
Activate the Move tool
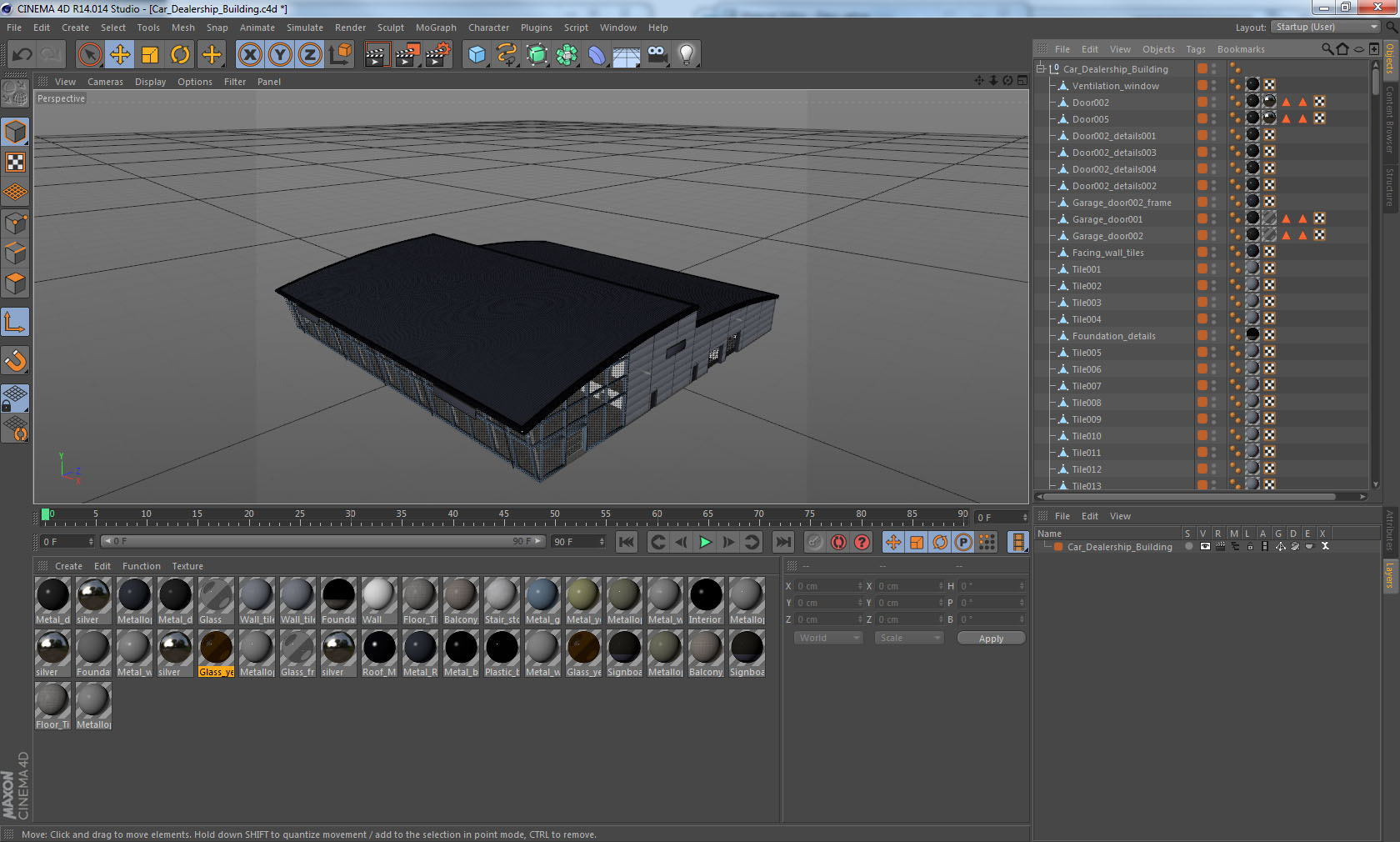(120, 55)
